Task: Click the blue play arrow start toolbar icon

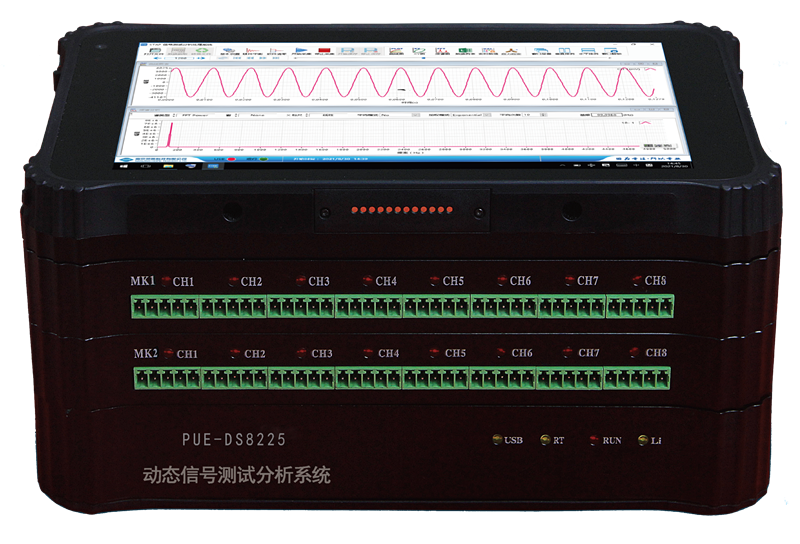Action: click(x=301, y=50)
